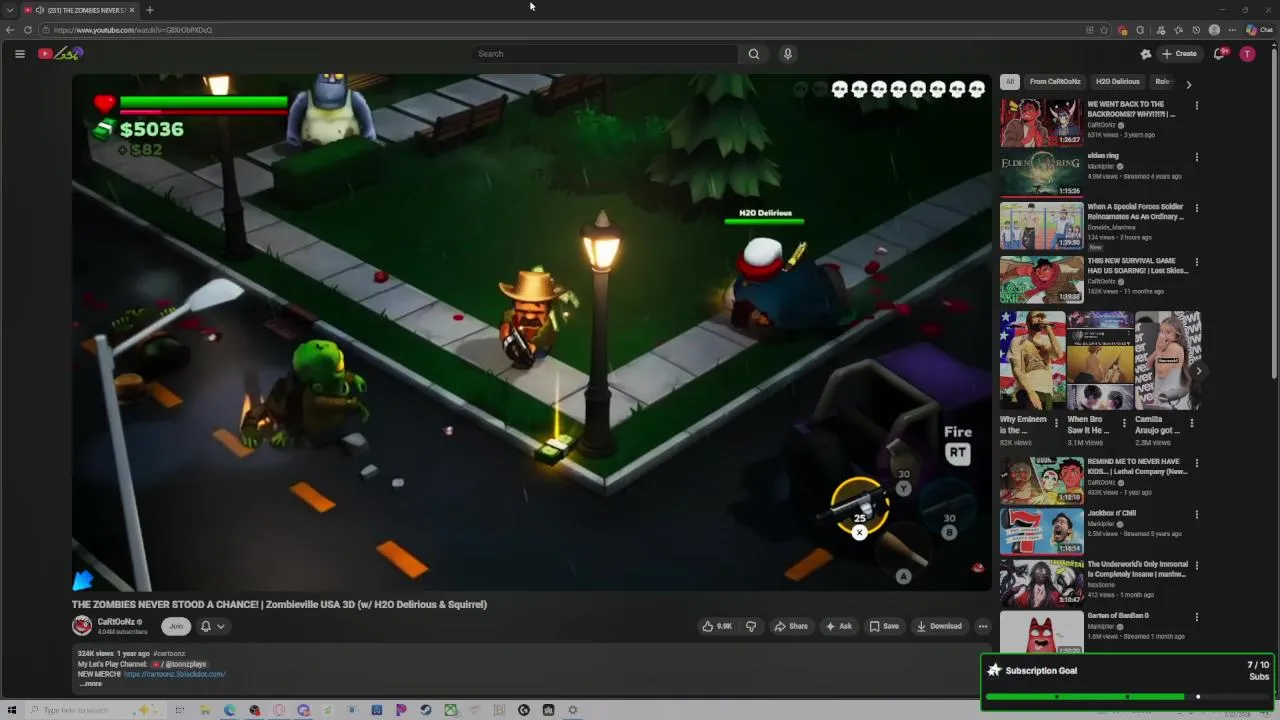Screen dimensions: 1280x720
Task: Open options for the Backrooms video
Action: [1197, 106]
